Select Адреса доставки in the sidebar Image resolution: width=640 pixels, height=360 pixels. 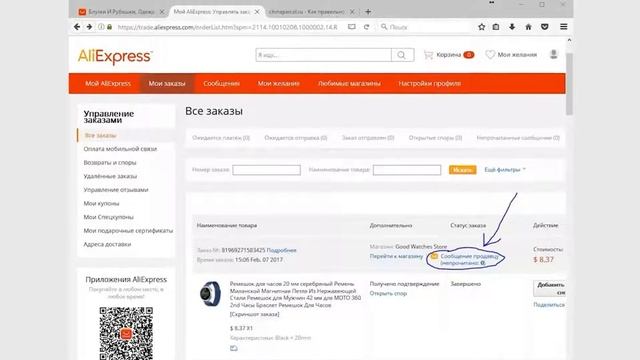(107, 244)
